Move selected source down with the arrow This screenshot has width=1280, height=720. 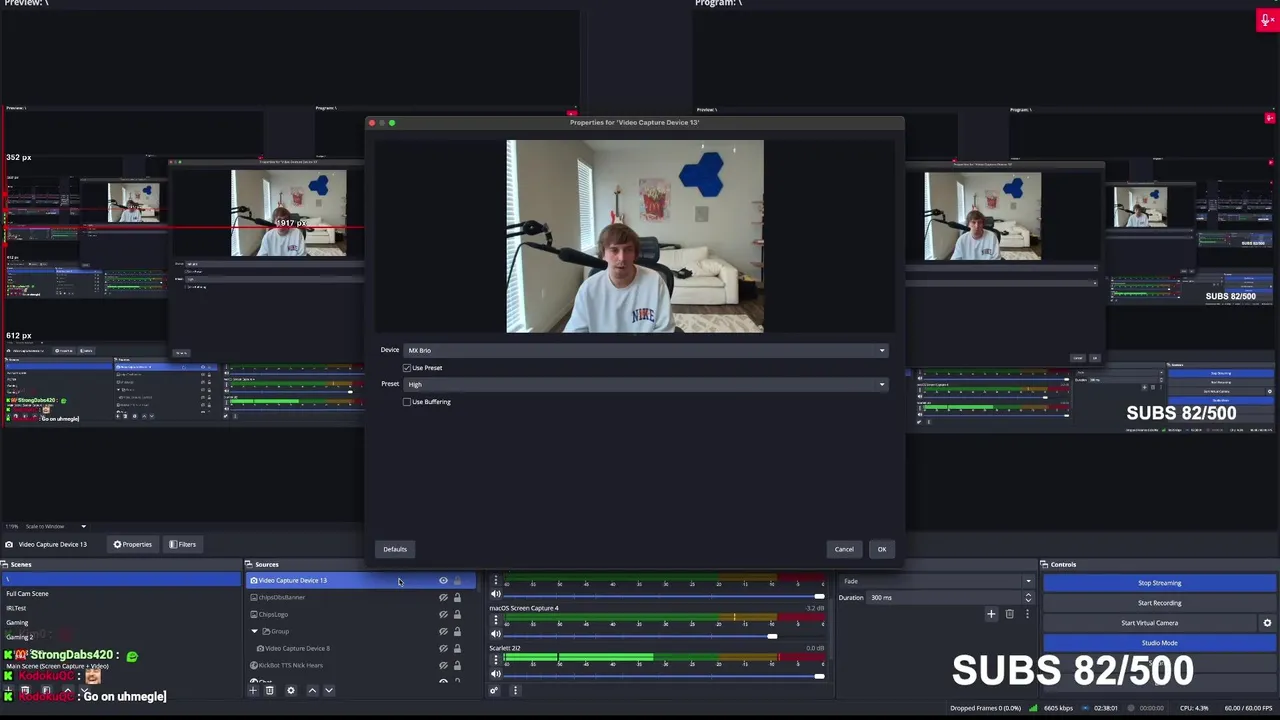pos(329,690)
